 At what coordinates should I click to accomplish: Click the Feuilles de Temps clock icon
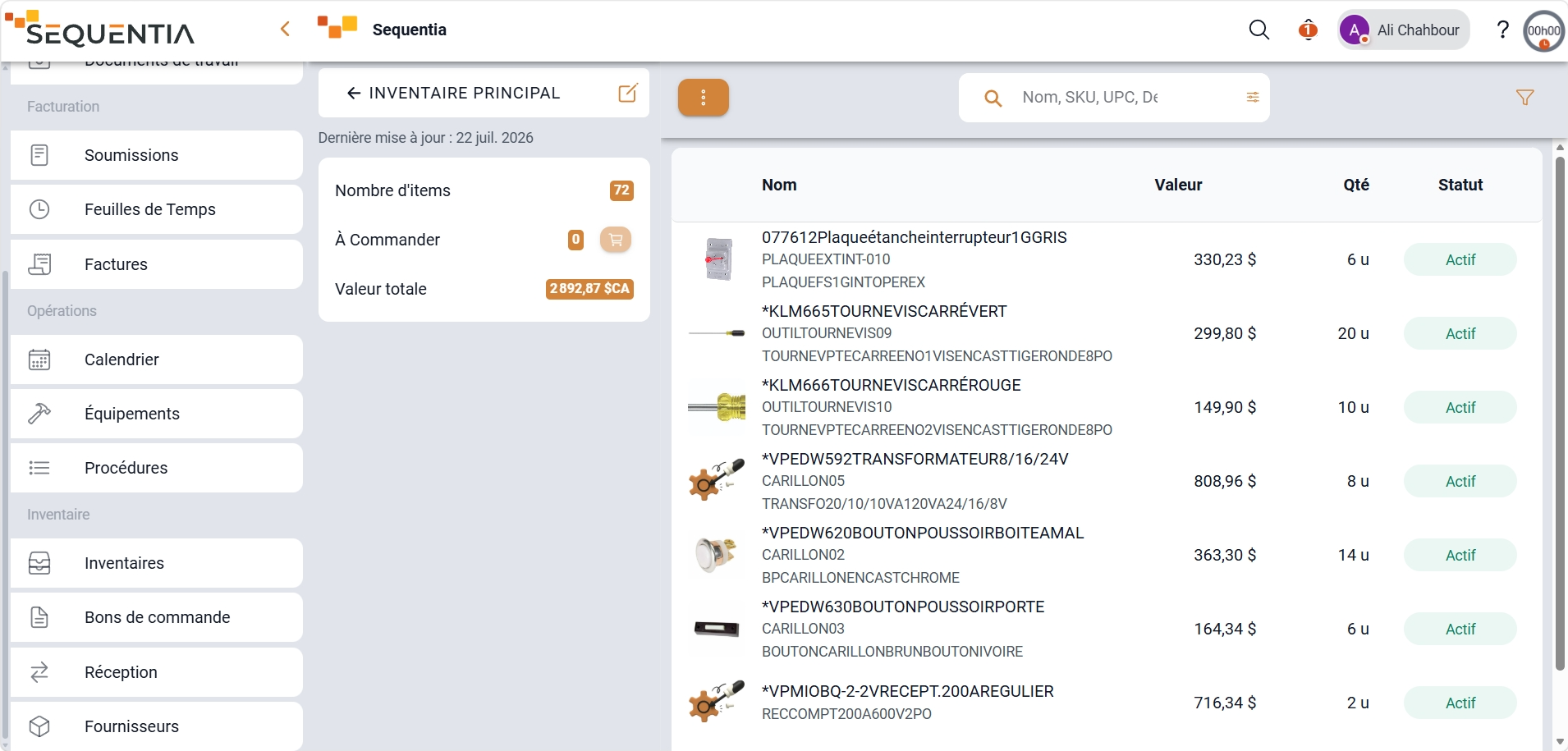click(39, 209)
